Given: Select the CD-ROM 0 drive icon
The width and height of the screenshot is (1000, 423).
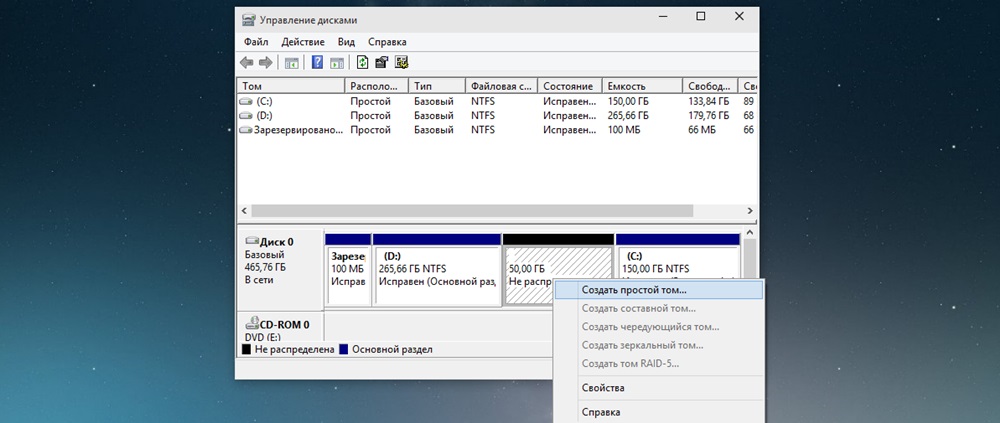Looking at the screenshot, I should click(x=252, y=325).
